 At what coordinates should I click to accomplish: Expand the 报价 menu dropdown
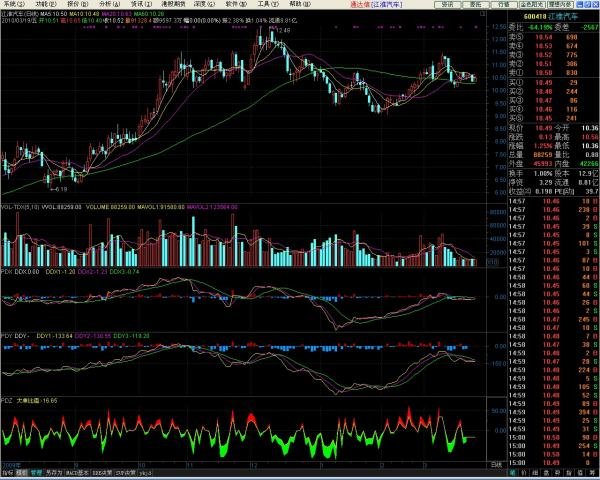[74, 4]
